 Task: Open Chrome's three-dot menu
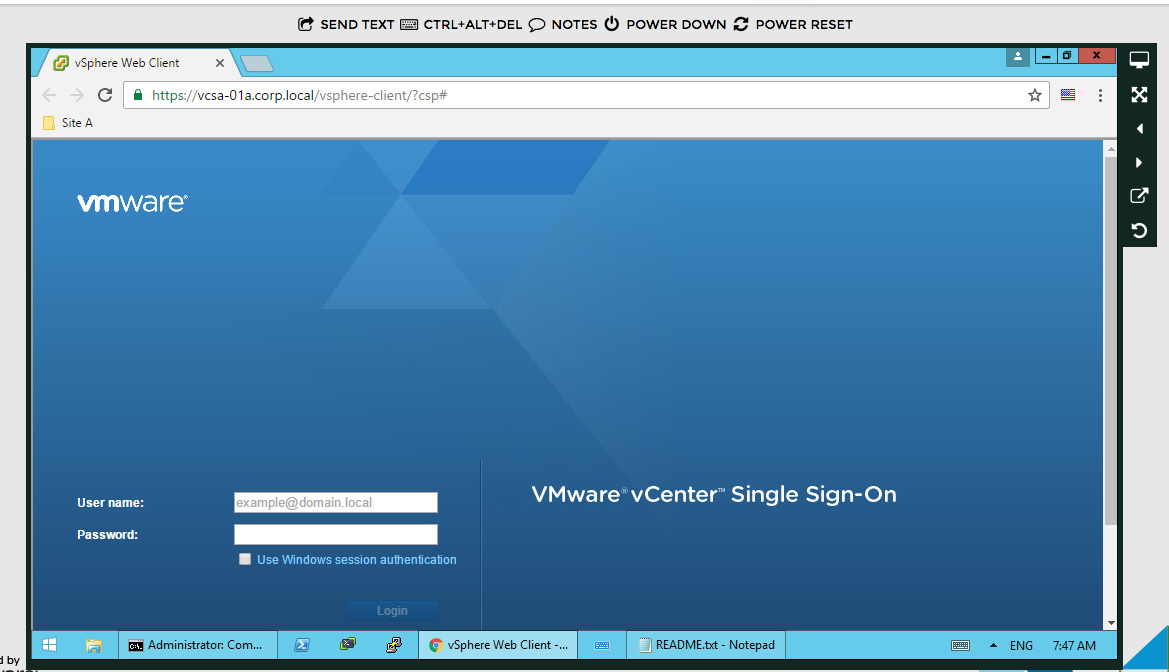pyautogui.click(x=1100, y=95)
